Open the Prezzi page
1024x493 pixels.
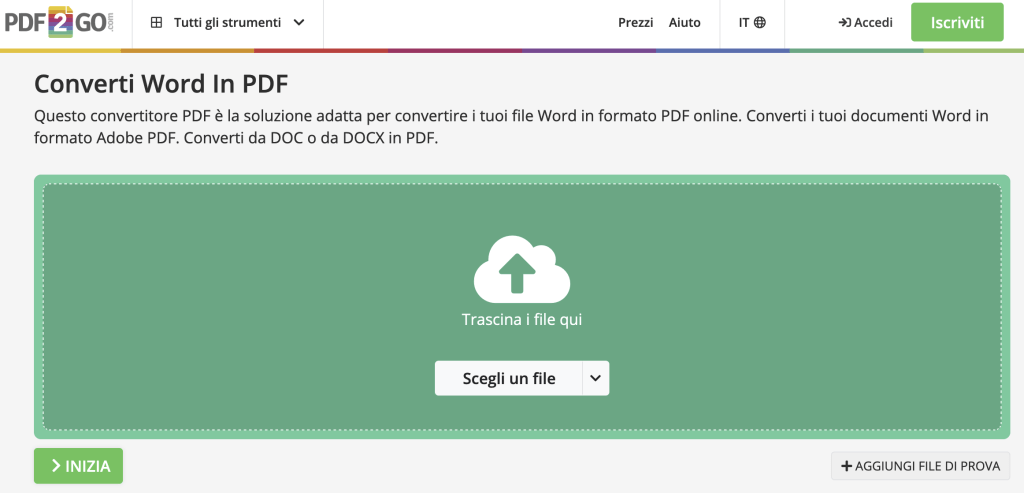[x=635, y=23]
